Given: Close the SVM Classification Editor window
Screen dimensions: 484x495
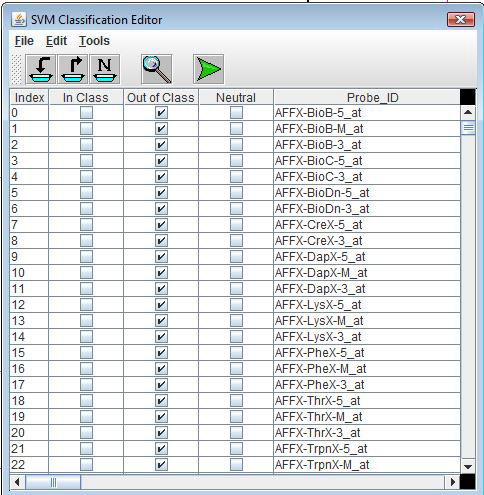Looking at the screenshot, I should coord(461,19).
